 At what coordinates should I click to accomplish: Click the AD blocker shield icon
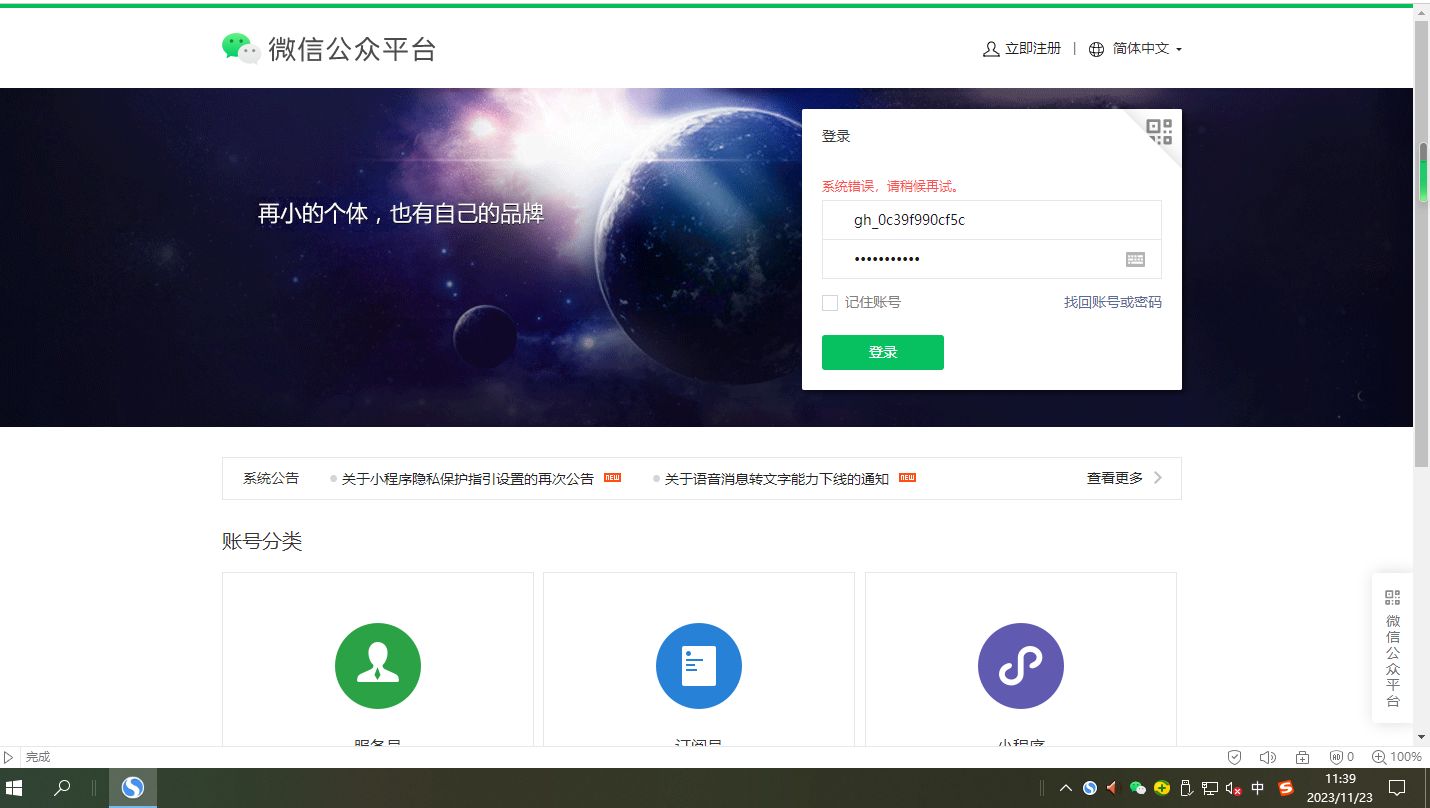(1336, 757)
